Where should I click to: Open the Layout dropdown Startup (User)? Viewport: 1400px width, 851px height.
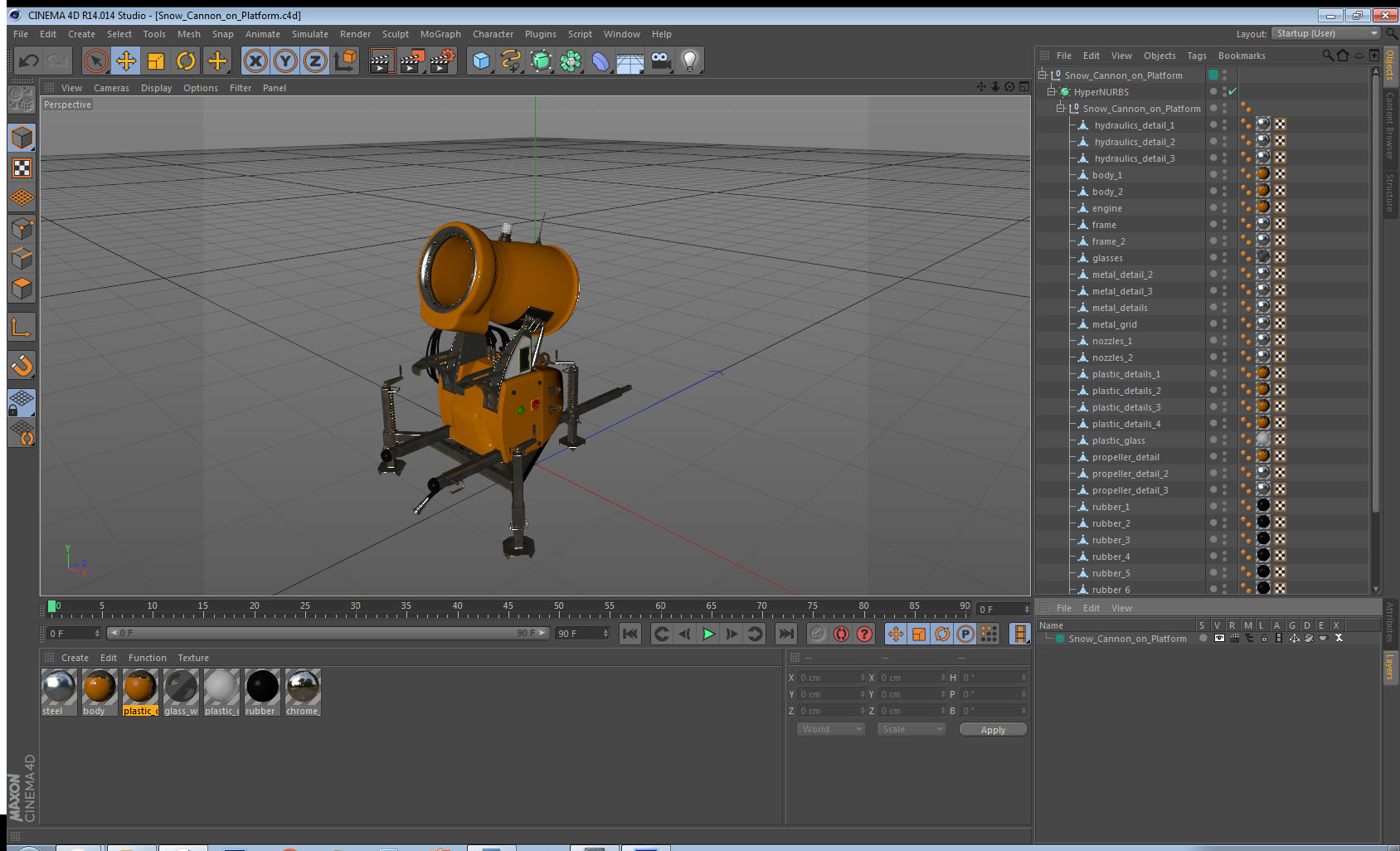(x=1327, y=33)
